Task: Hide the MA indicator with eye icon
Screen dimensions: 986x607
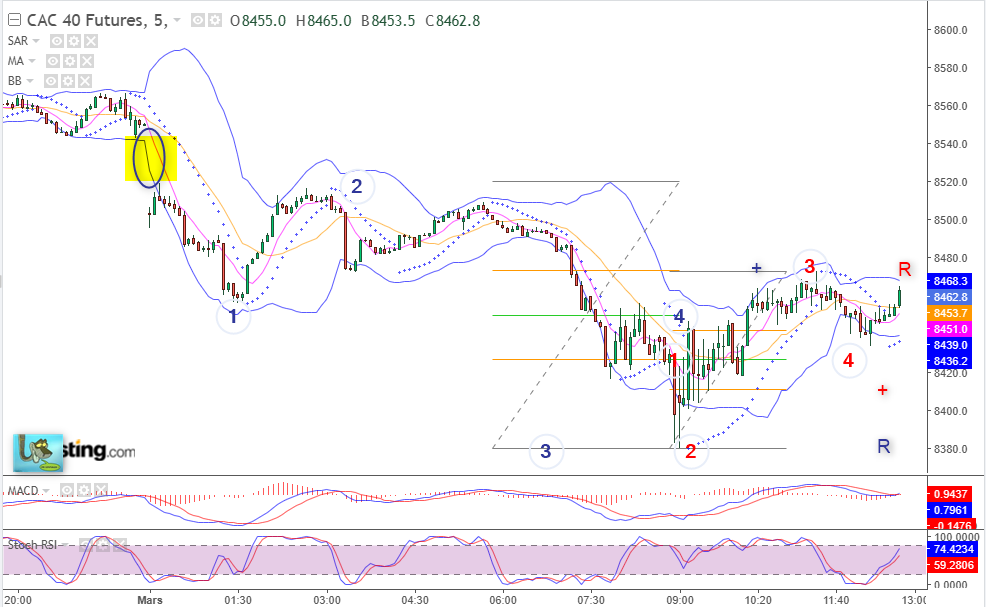Action: click(x=53, y=61)
